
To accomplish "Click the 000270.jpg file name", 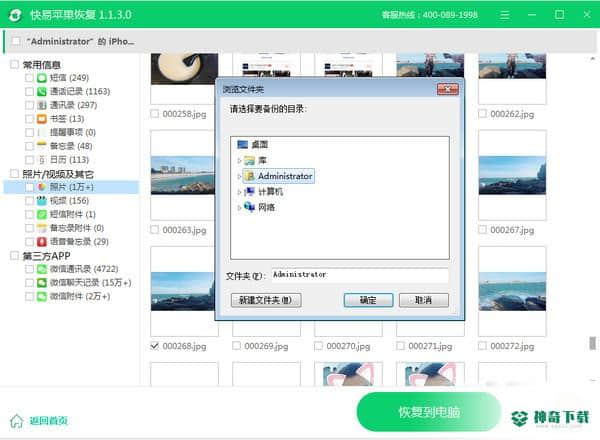I will [348, 346].
